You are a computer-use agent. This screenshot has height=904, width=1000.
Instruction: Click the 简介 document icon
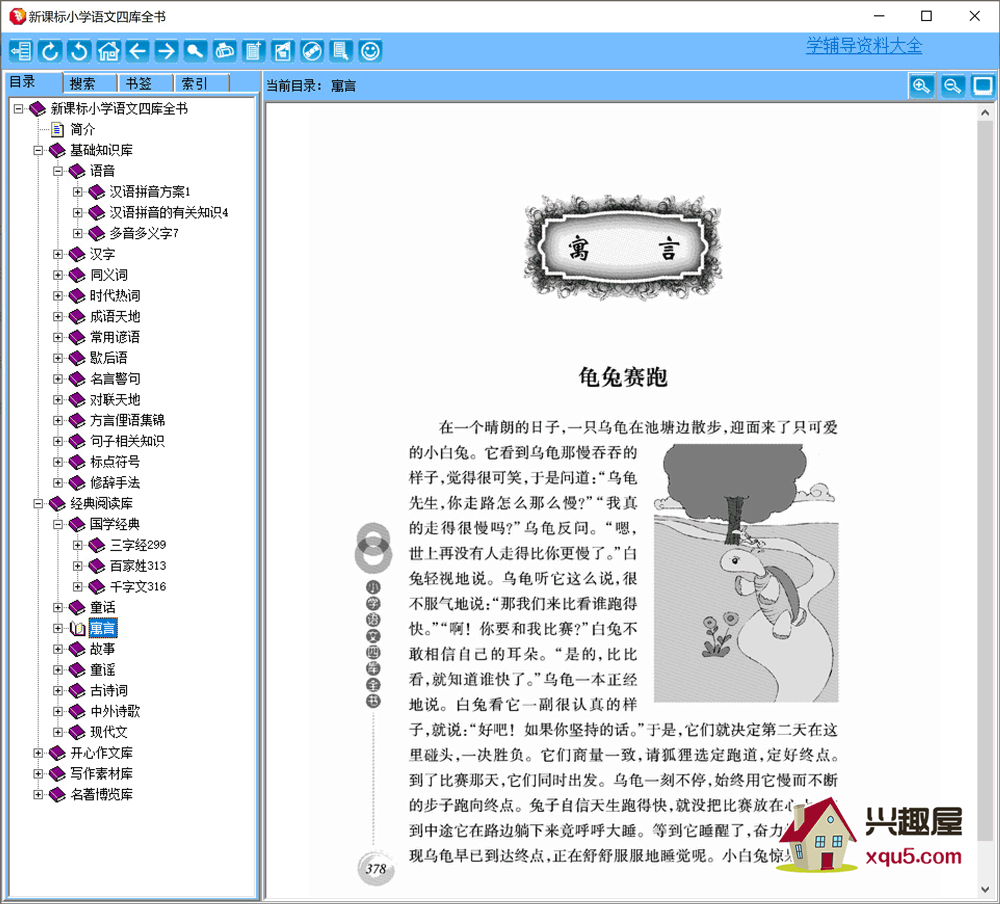coord(57,130)
